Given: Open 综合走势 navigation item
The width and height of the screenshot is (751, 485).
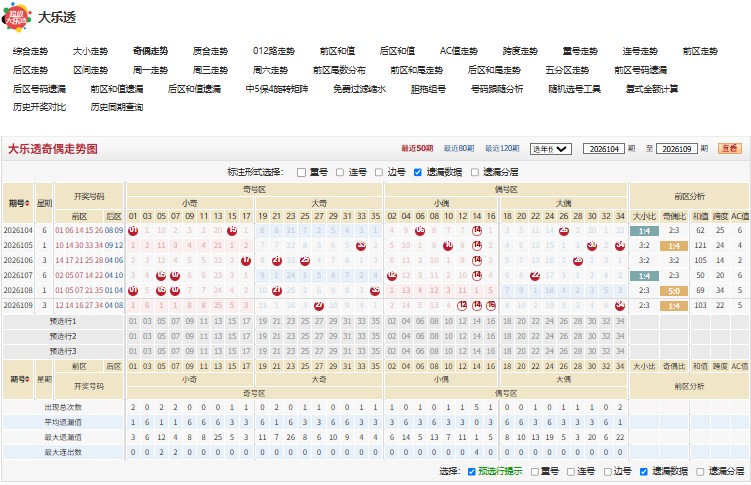Looking at the screenshot, I should tap(31, 51).
